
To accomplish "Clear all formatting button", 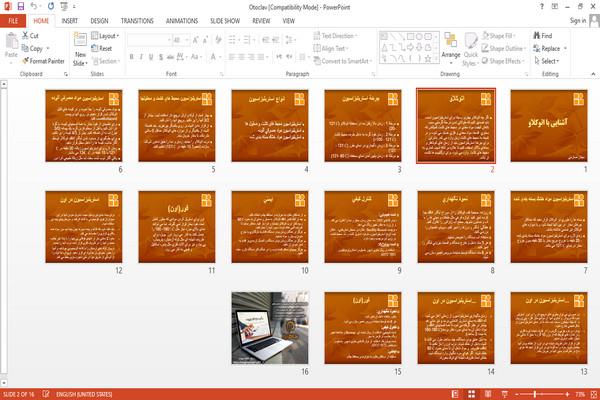I will [218, 40].
